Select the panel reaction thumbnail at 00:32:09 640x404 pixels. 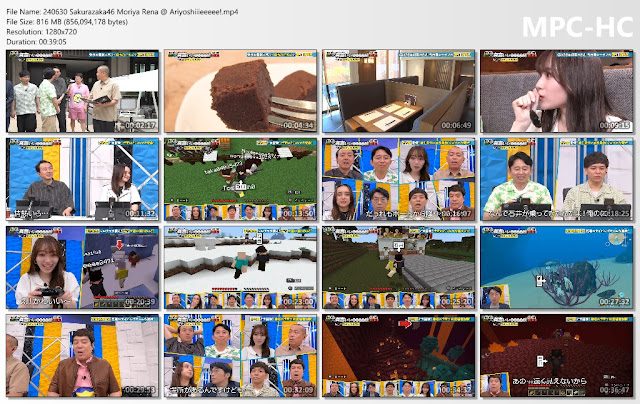[x=240, y=355]
